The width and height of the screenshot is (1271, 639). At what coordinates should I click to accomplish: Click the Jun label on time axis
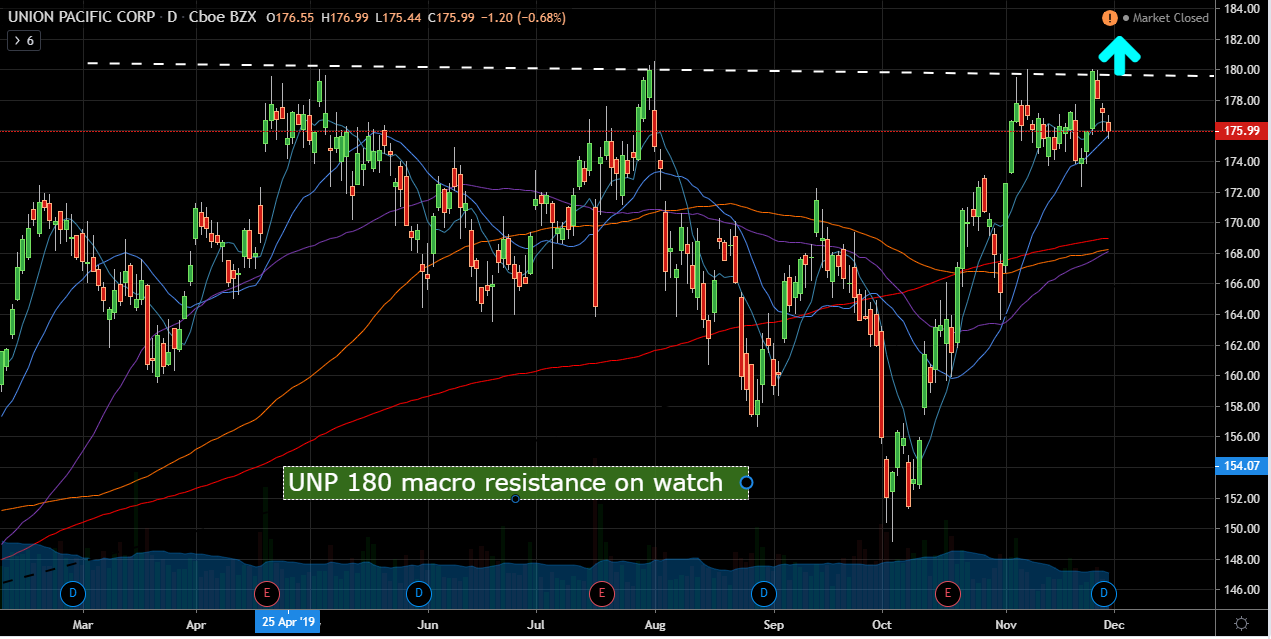pos(428,623)
